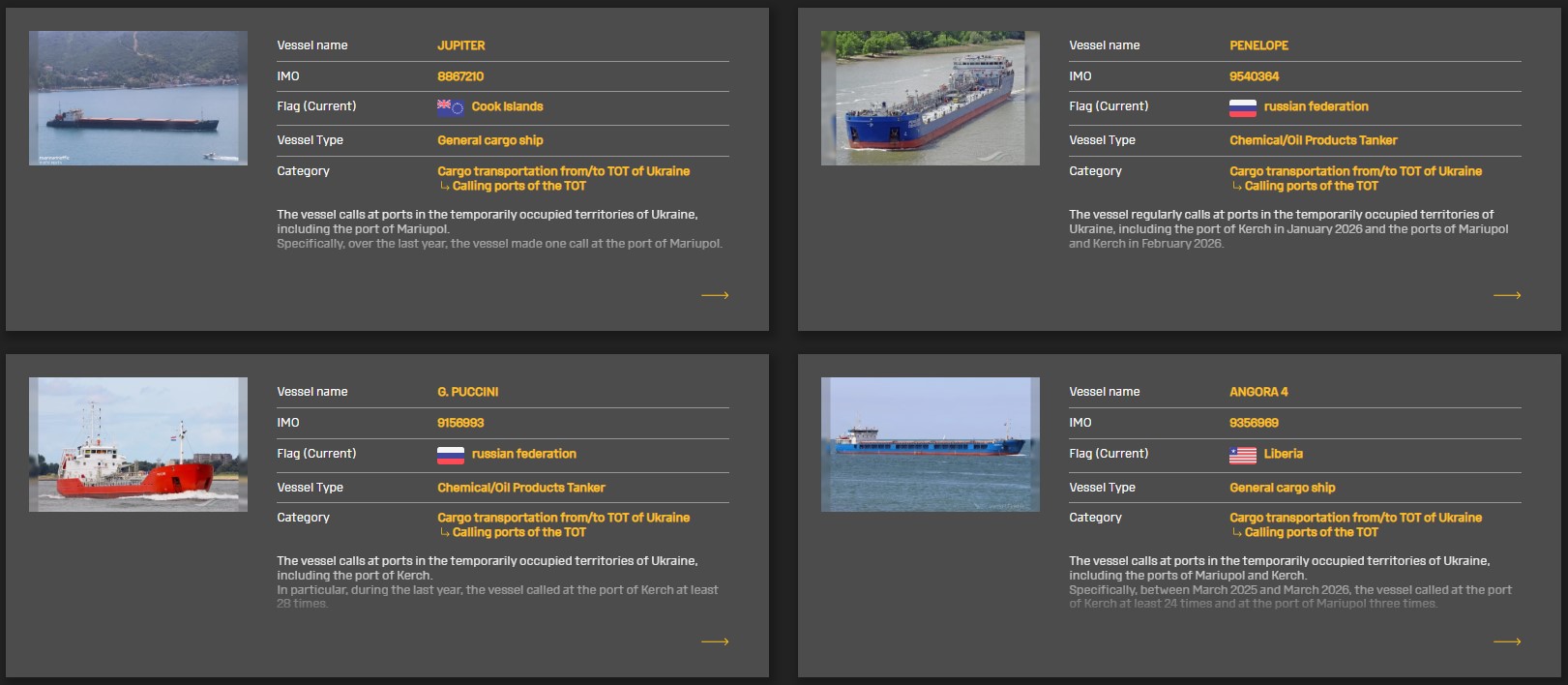Image resolution: width=1568 pixels, height=685 pixels.
Task: Open the PENELOPE tanker photo
Action: 930,98
